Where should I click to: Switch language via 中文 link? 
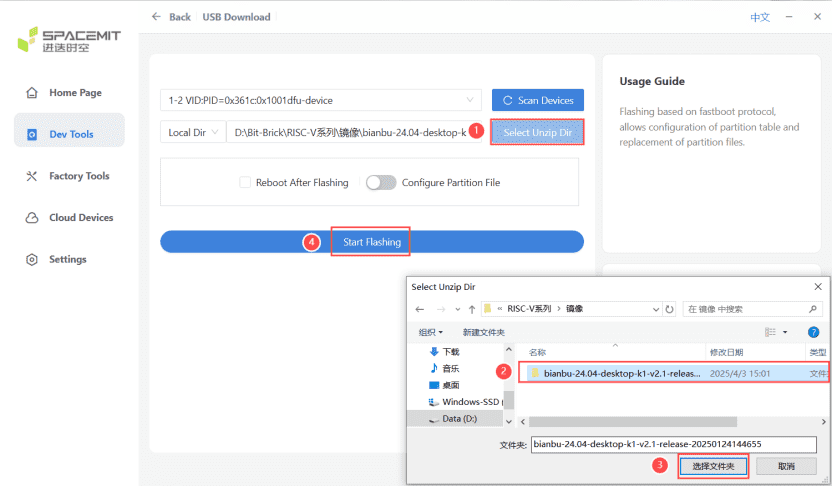pyautogui.click(x=760, y=17)
